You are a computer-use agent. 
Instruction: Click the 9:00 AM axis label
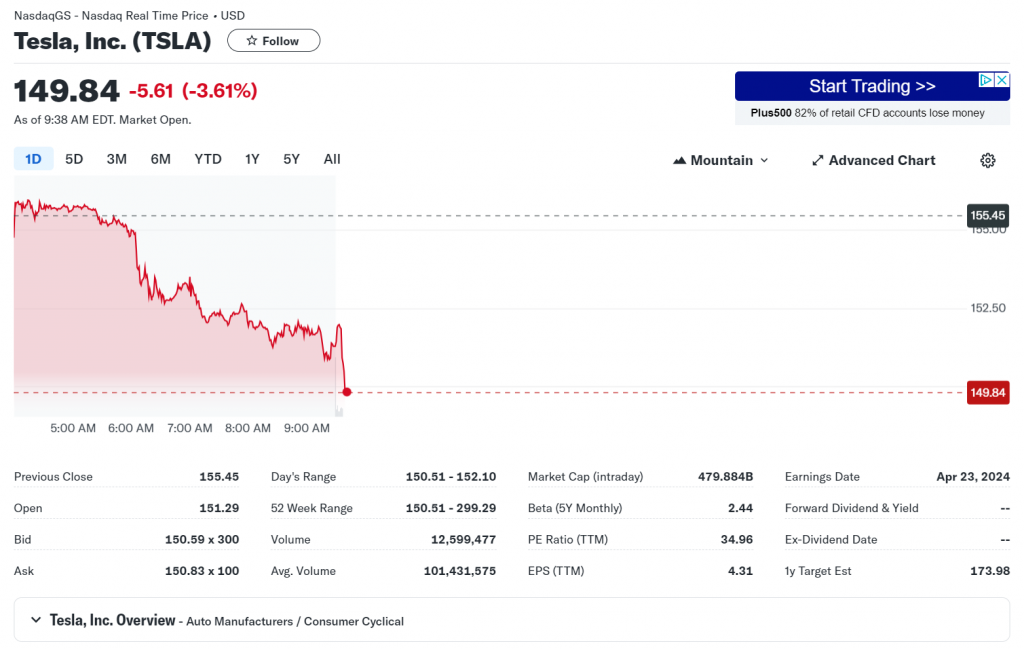[x=306, y=428]
